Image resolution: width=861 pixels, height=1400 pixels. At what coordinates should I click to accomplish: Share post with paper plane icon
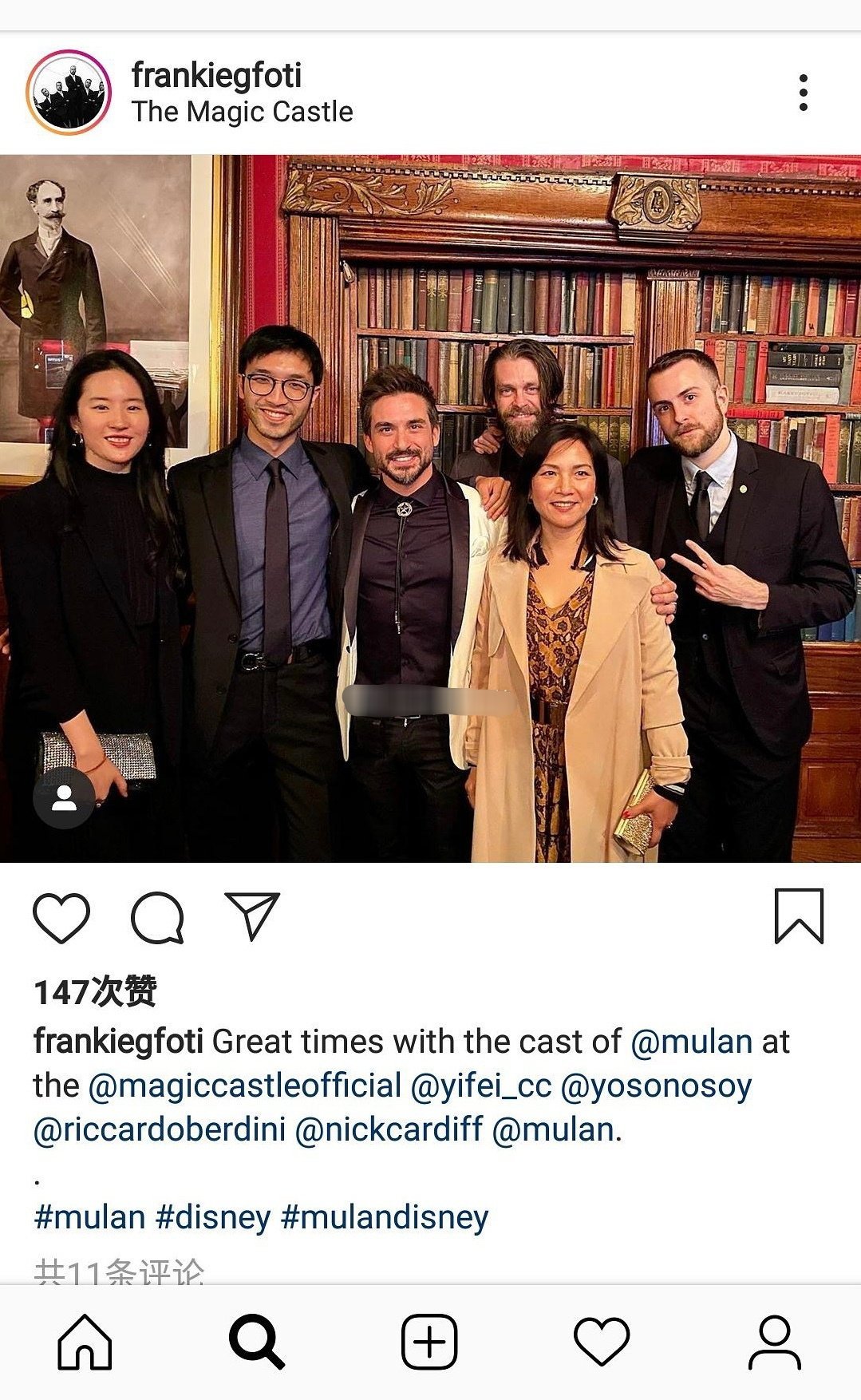point(252,916)
